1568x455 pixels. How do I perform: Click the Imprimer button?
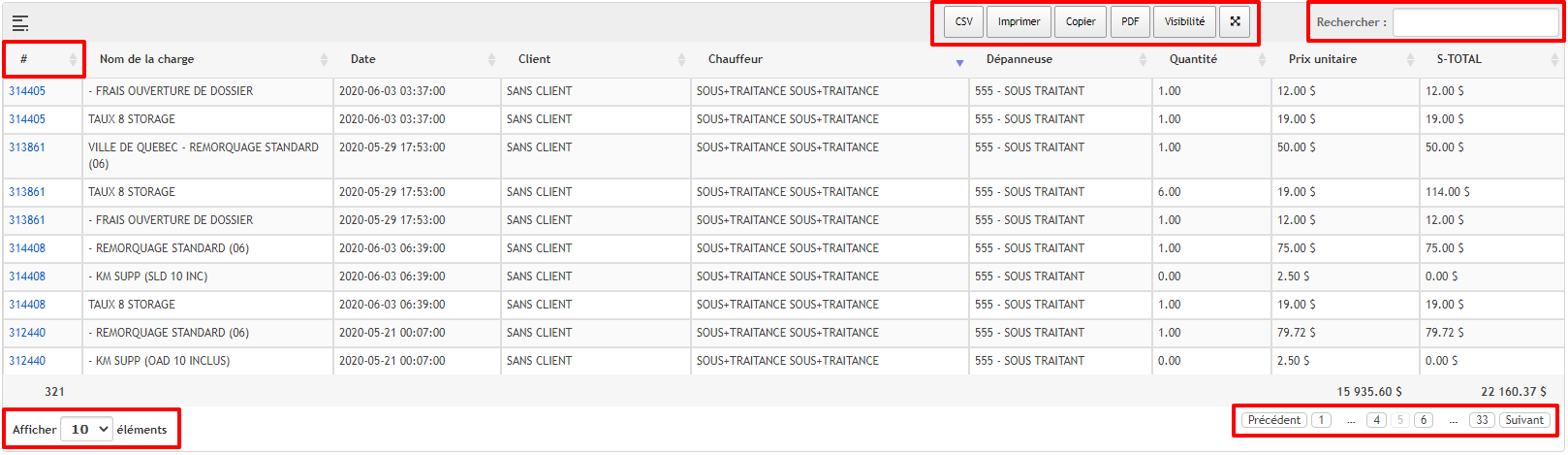pos(1019,21)
